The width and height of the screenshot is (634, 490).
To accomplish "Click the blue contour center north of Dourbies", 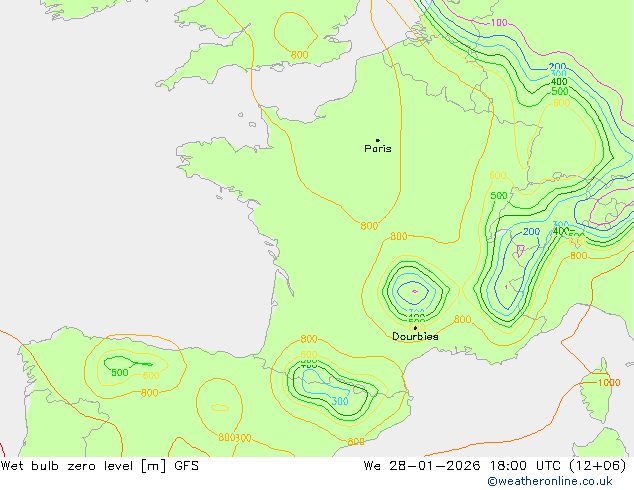I will tap(412, 292).
